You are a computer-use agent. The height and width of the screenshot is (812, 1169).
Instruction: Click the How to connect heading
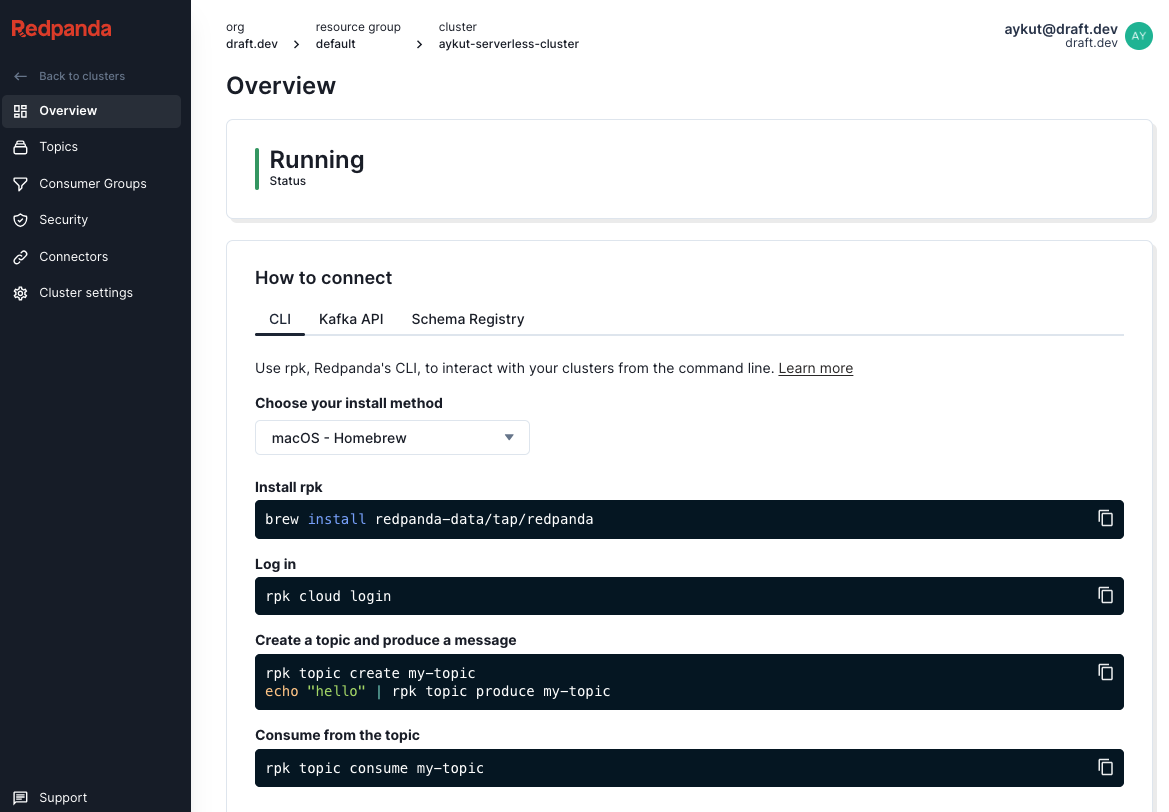324,278
